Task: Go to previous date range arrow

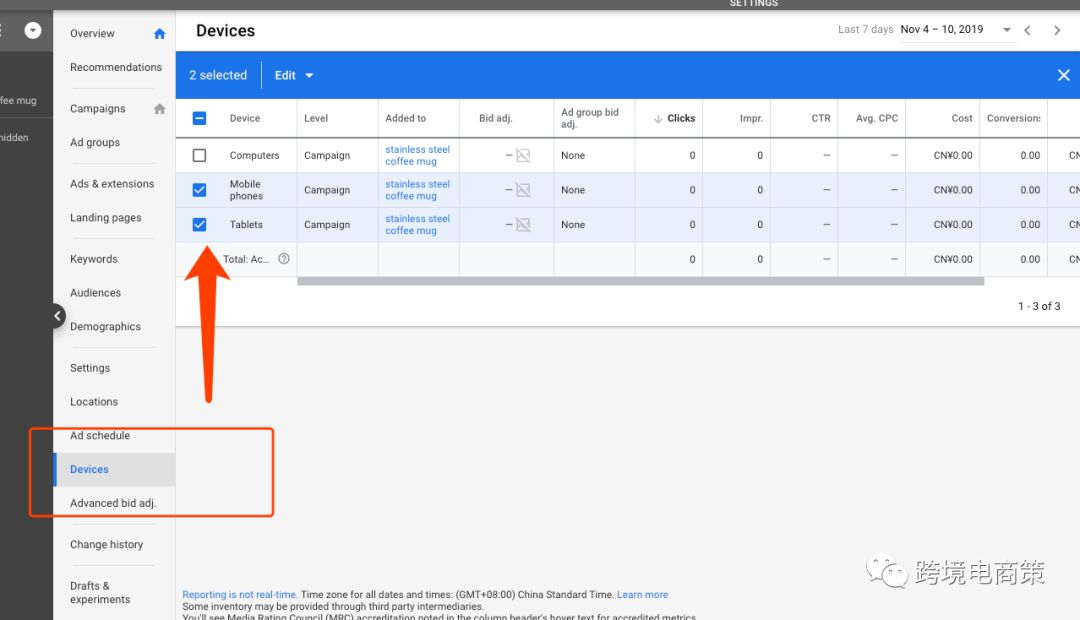Action: click(1027, 30)
